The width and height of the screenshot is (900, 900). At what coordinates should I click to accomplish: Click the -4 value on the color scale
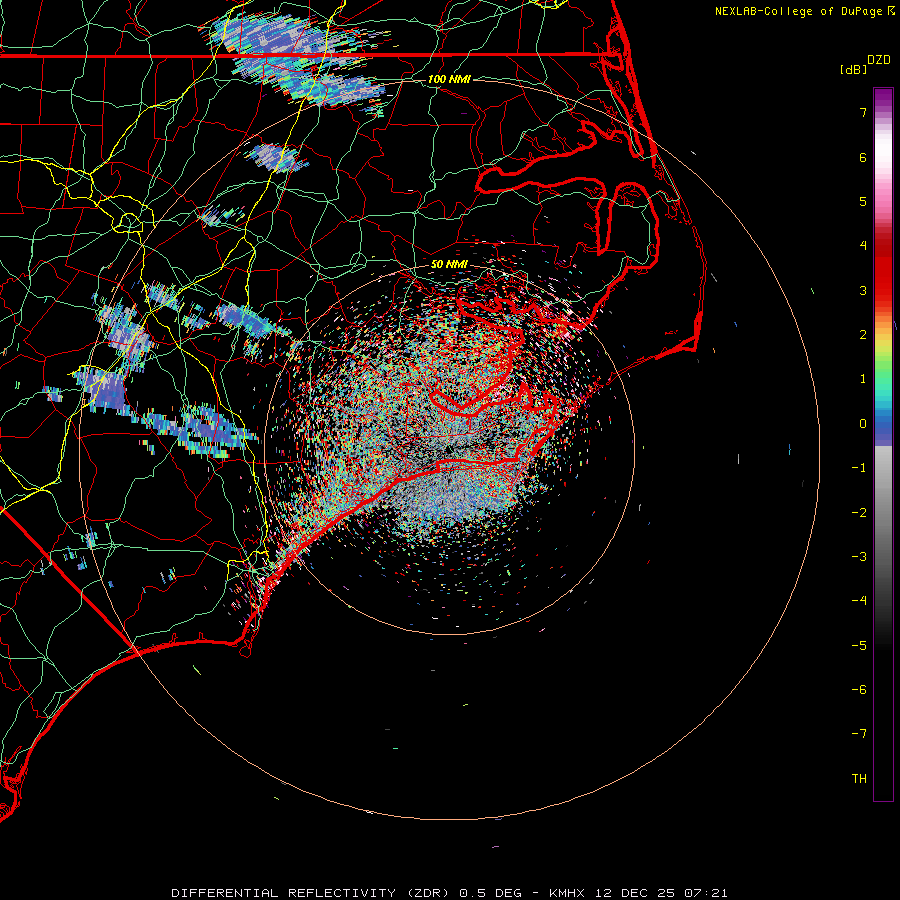pos(859,601)
